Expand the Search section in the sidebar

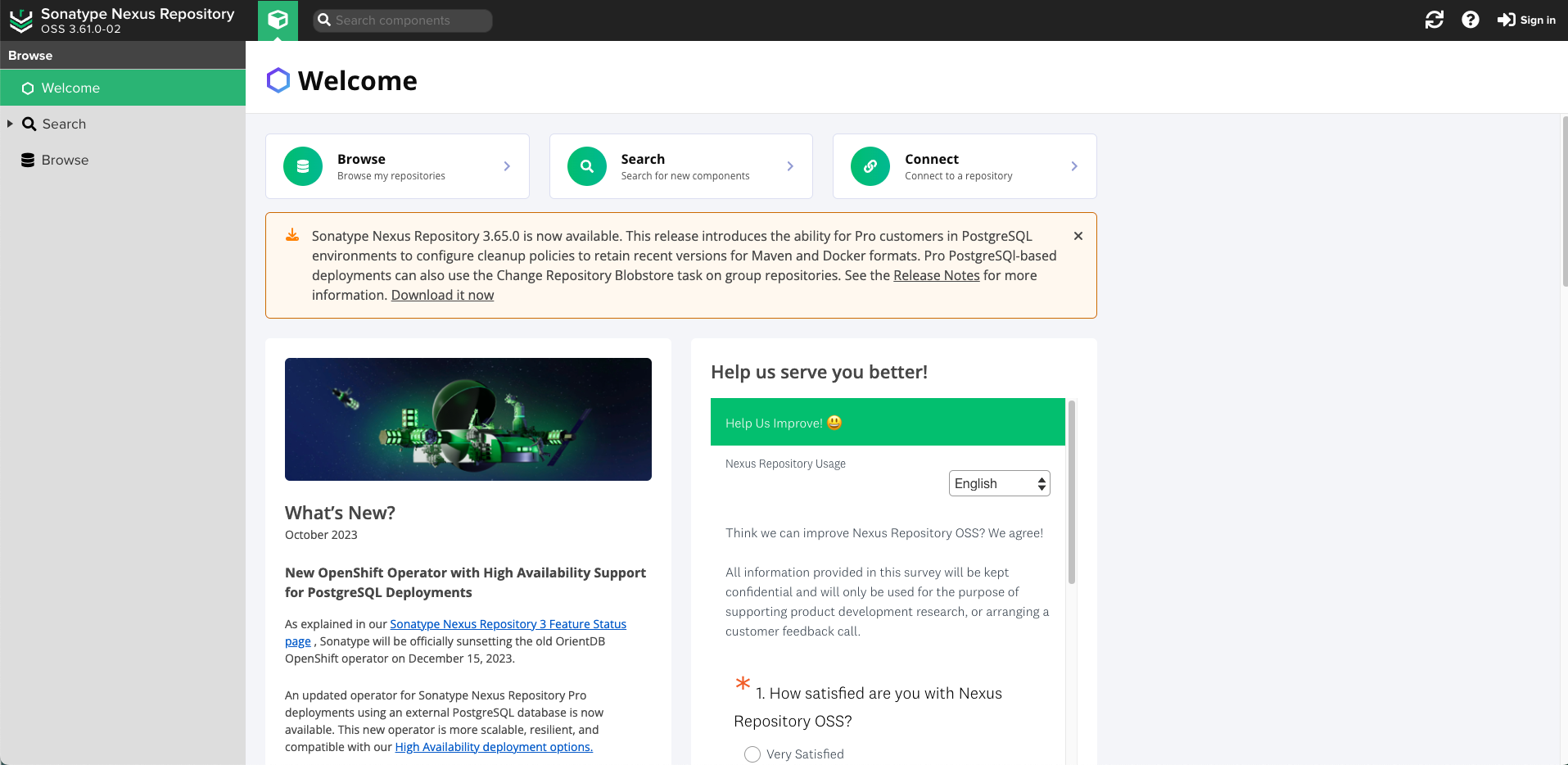pos(10,124)
